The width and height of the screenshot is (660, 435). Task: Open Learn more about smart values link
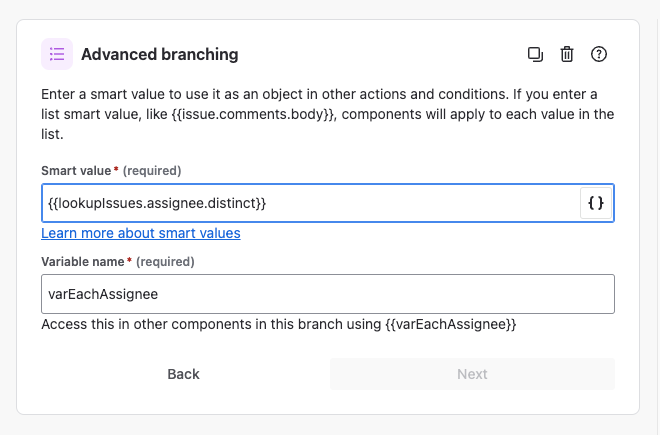[x=141, y=233]
